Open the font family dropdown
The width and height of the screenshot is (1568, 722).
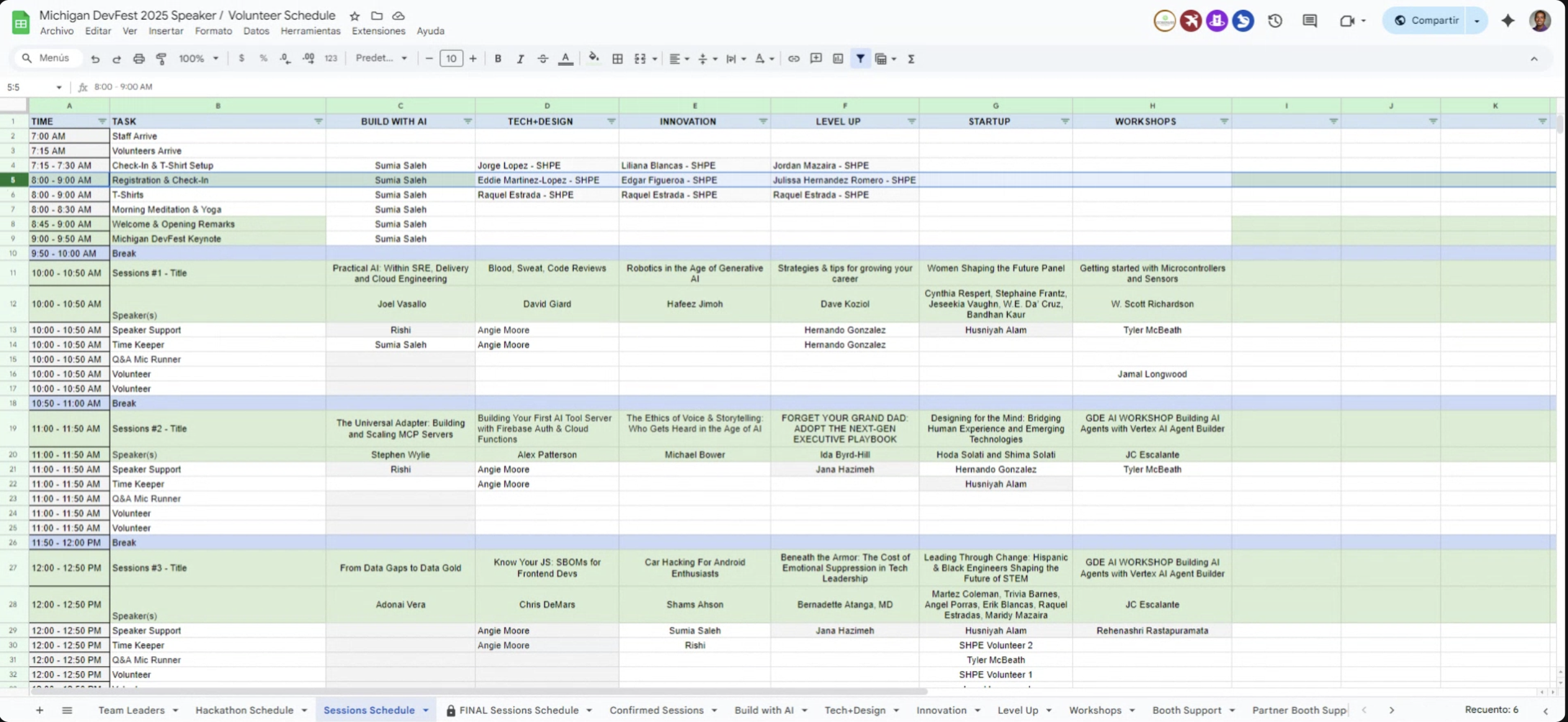coord(381,58)
